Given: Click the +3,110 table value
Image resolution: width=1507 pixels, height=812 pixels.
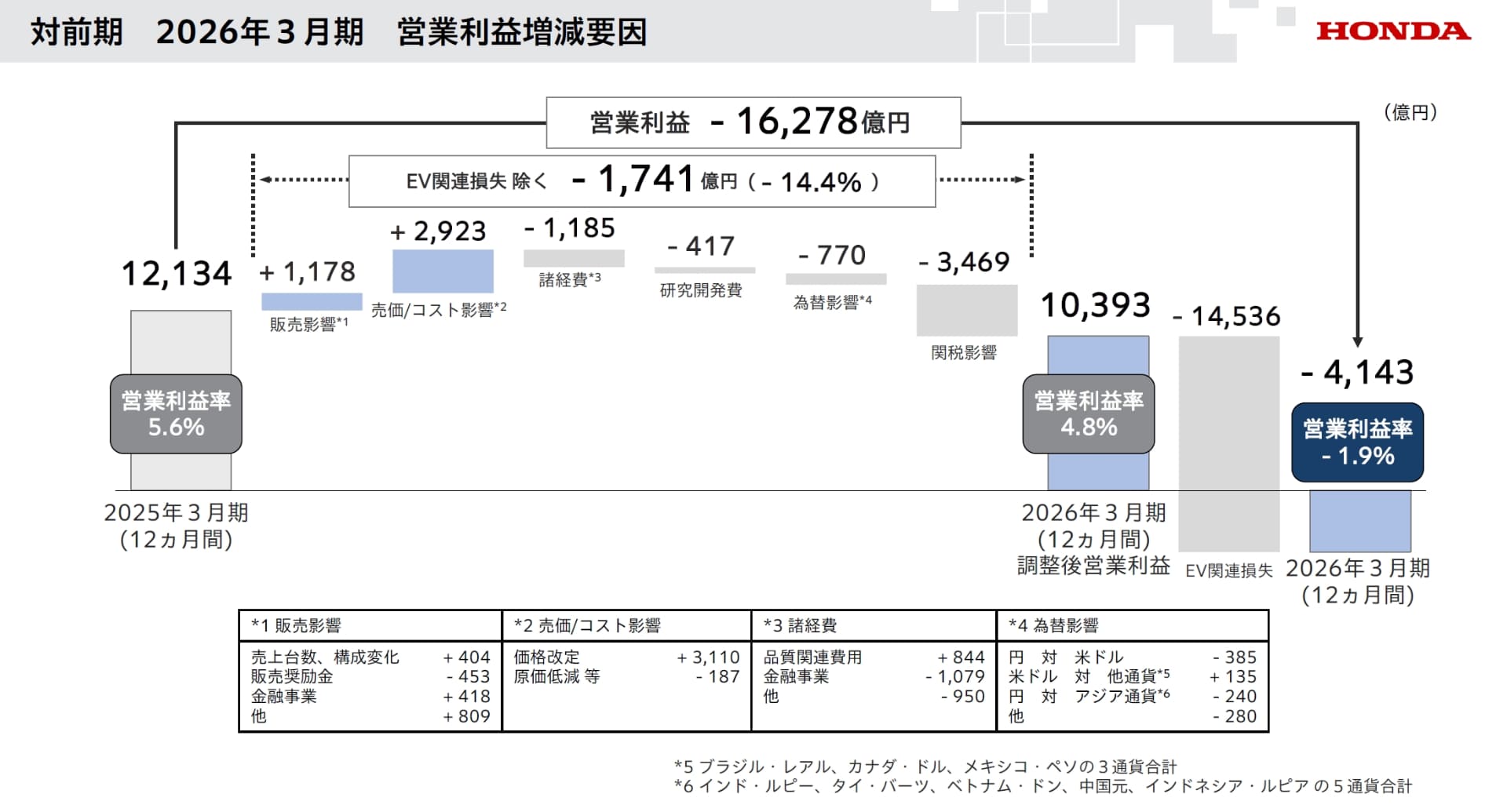Looking at the screenshot, I should (x=708, y=657).
